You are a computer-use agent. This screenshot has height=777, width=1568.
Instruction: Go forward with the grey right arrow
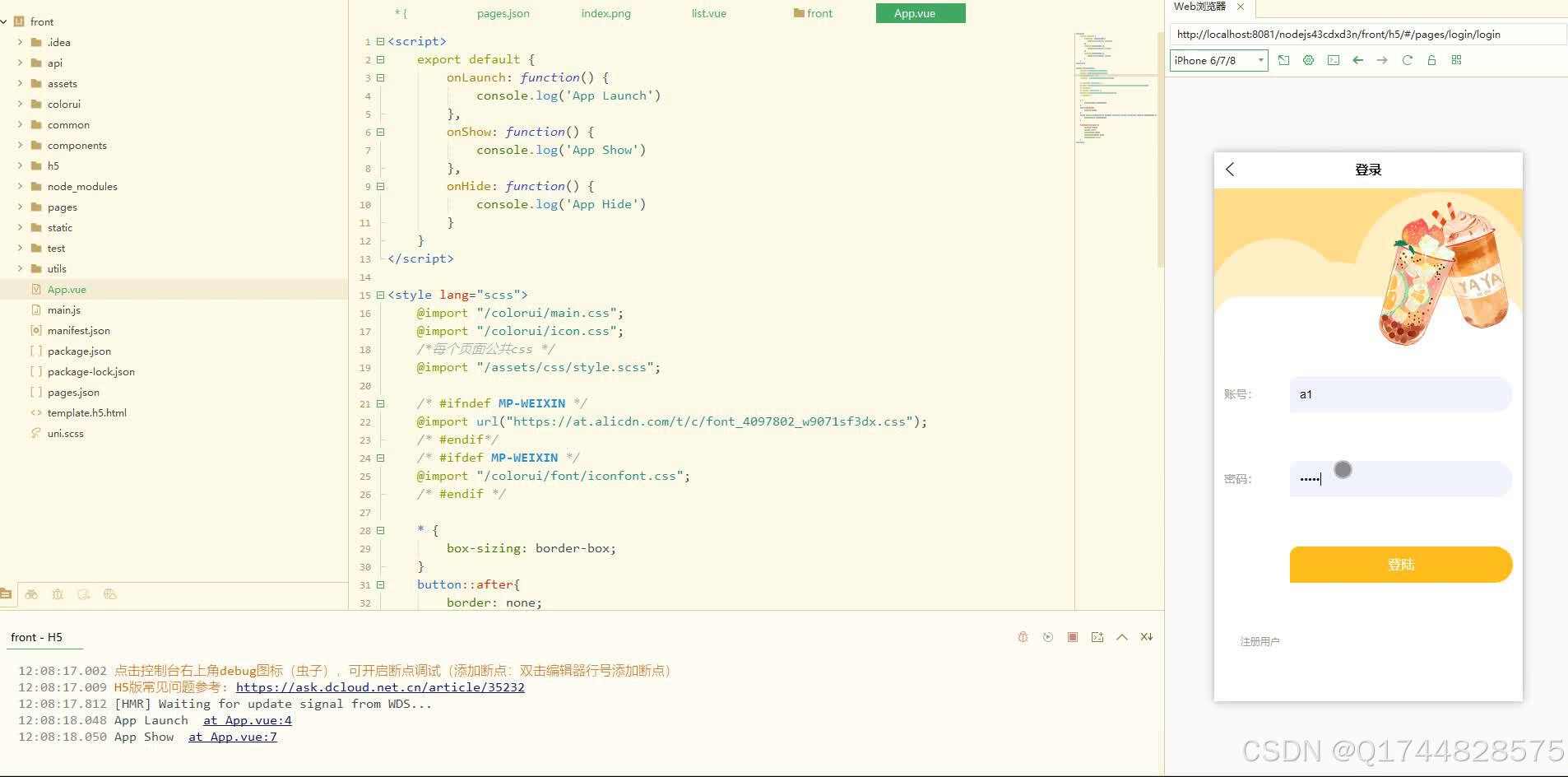point(1382,60)
